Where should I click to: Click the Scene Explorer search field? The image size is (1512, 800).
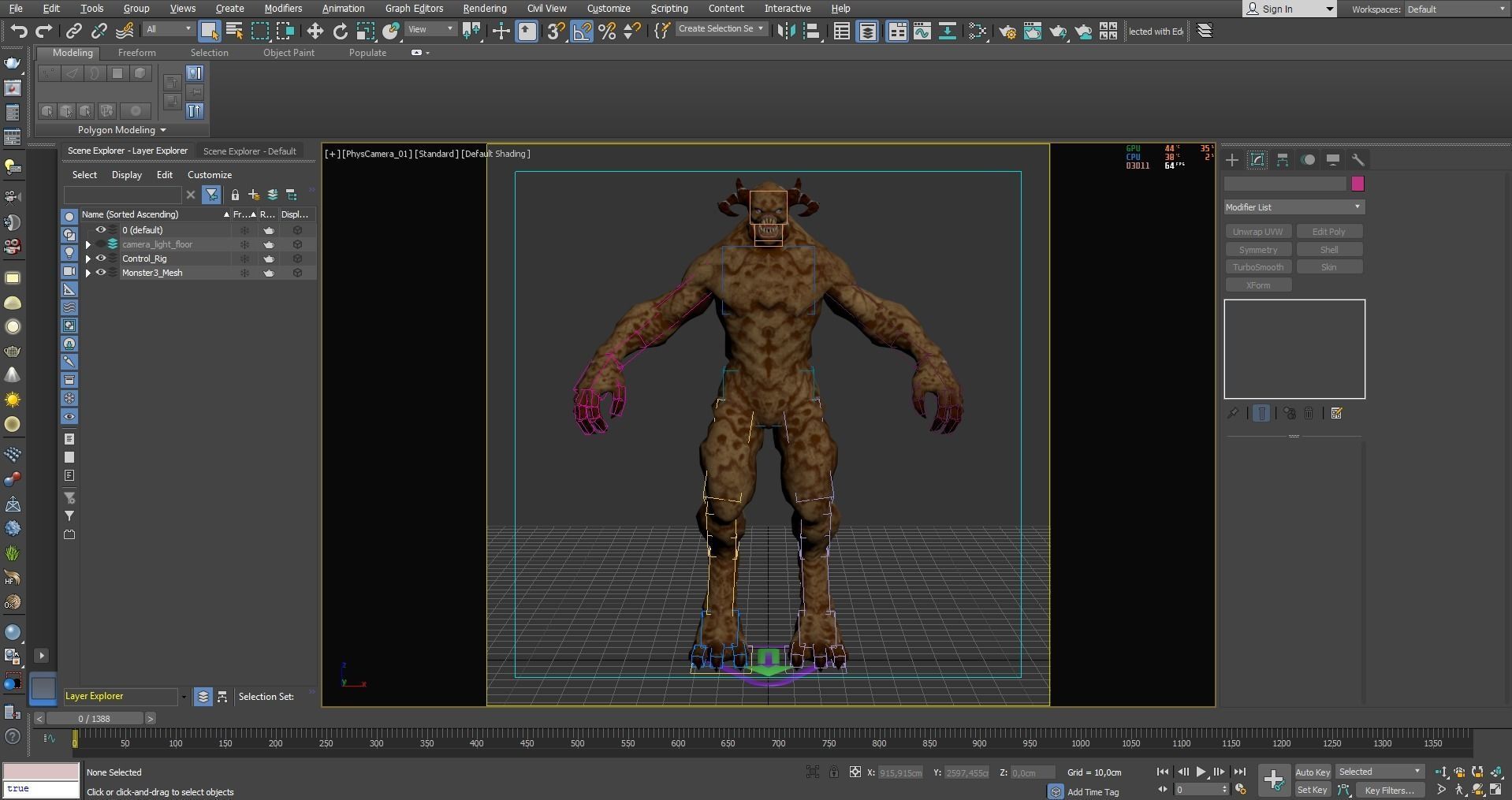click(123, 195)
